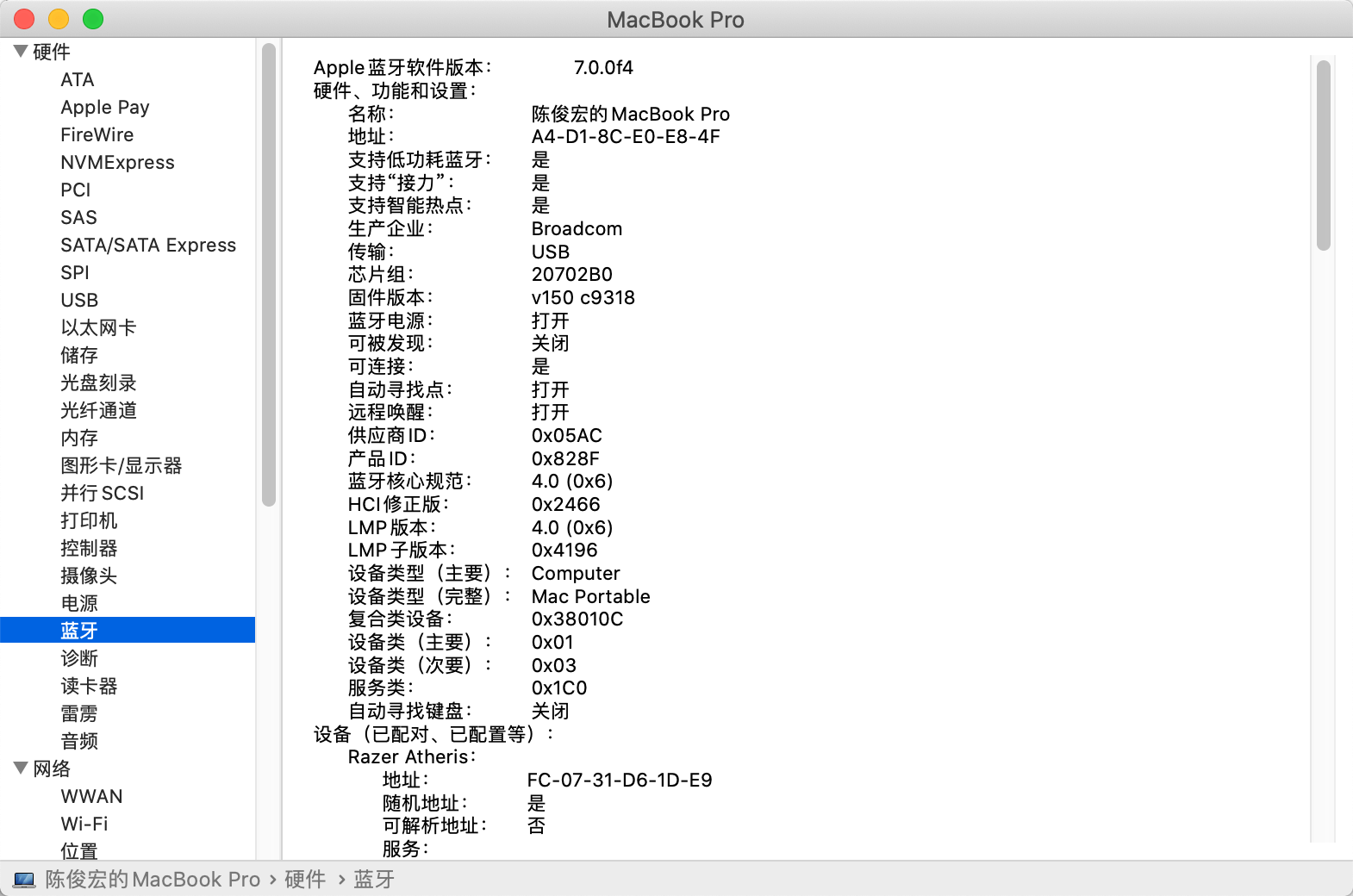Image resolution: width=1353 pixels, height=896 pixels.
Task: Select 音频 in the sidebar
Action: 79,742
